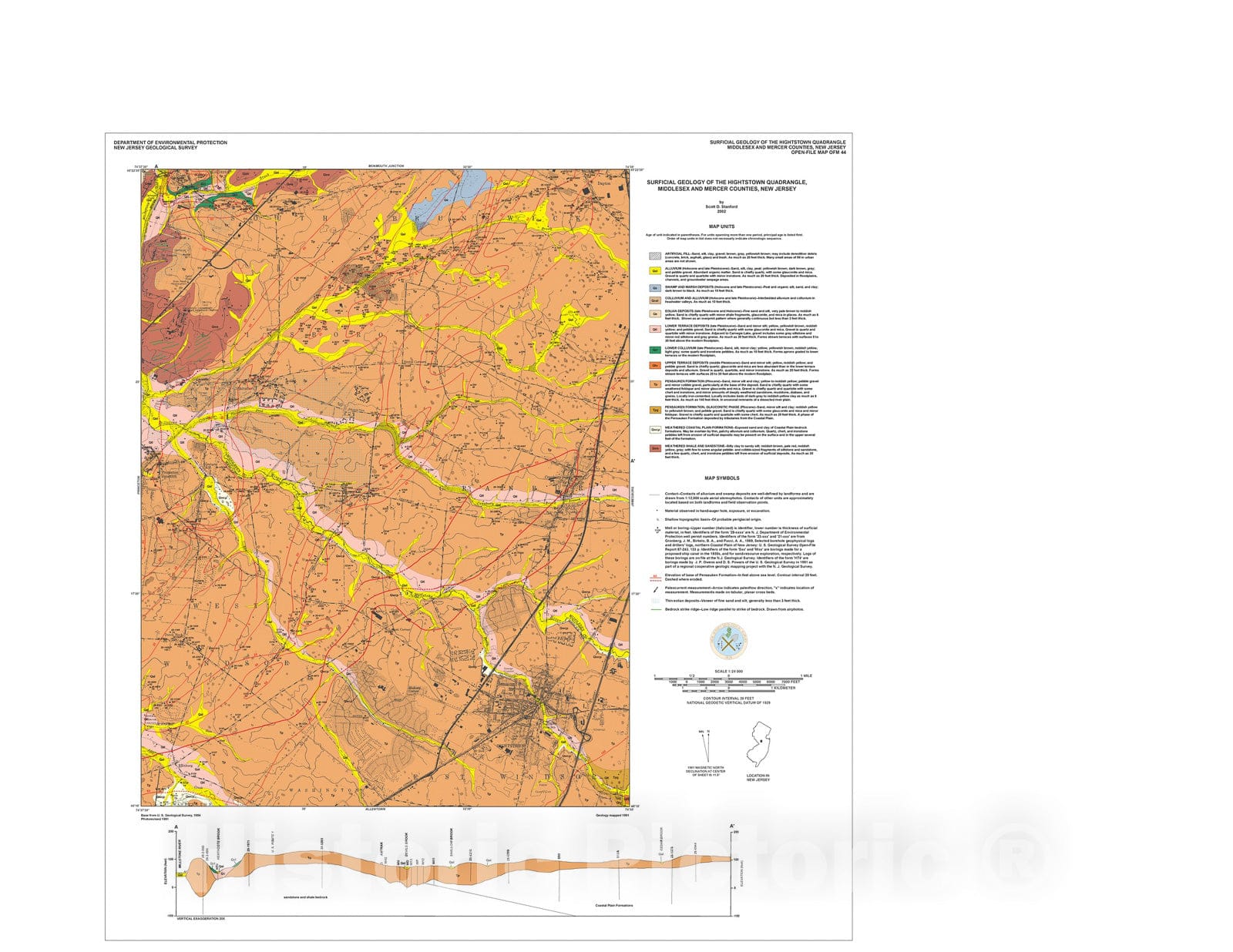Click the Pensauken Formation Tp legend swatch
This screenshot has width=1233, height=952.
pyautogui.click(x=655, y=384)
